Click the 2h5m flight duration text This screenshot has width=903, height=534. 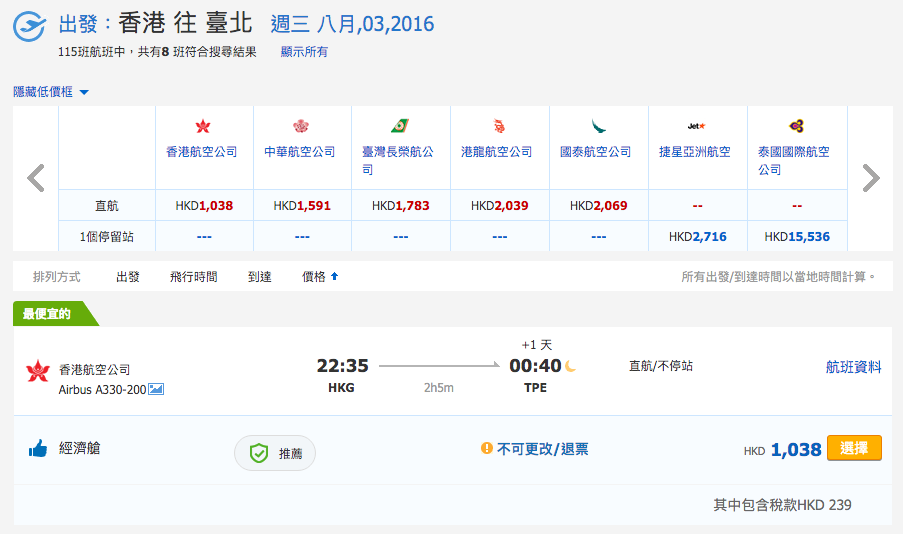pyautogui.click(x=439, y=388)
